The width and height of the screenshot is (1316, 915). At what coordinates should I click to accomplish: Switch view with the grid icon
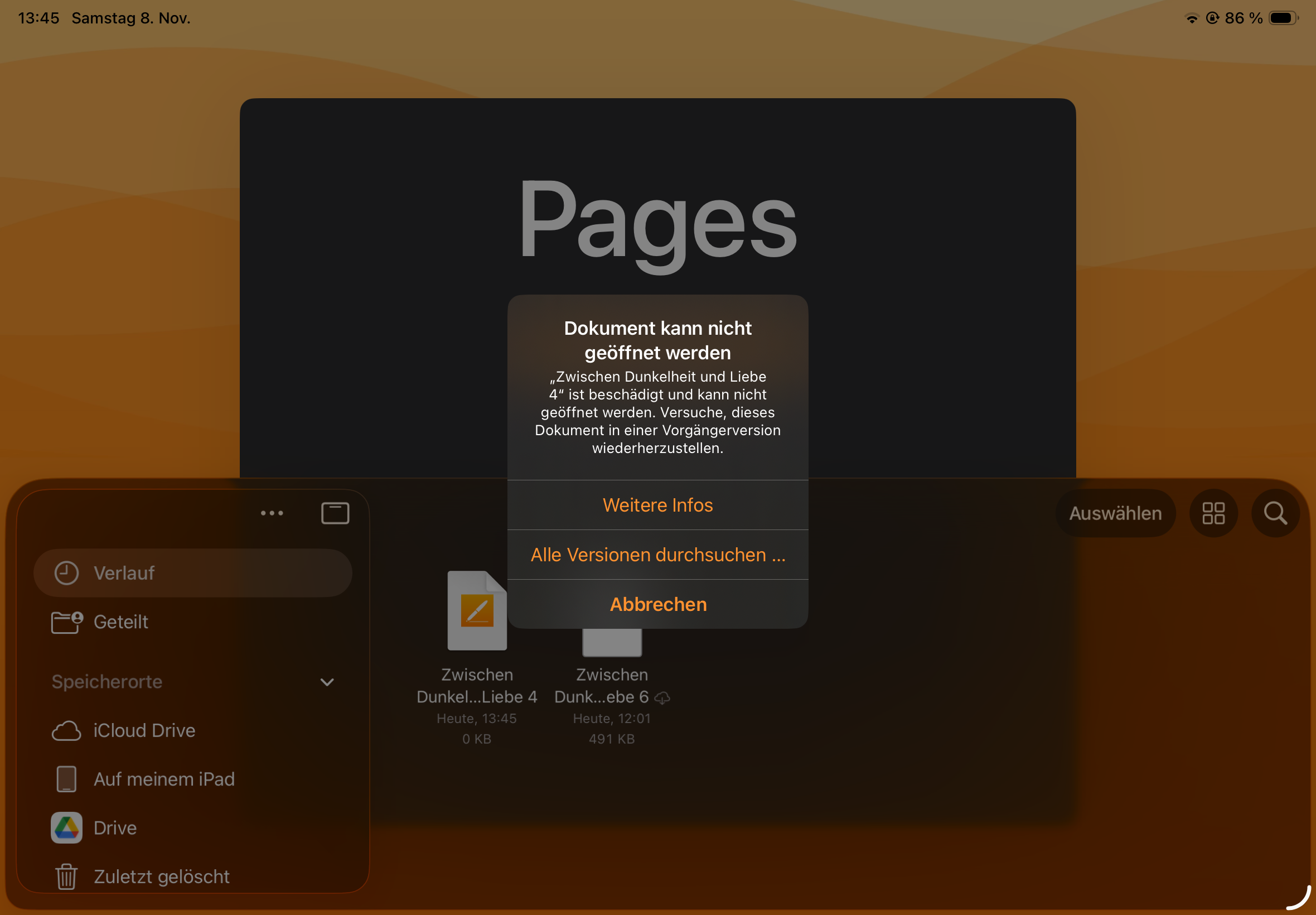[1213, 513]
